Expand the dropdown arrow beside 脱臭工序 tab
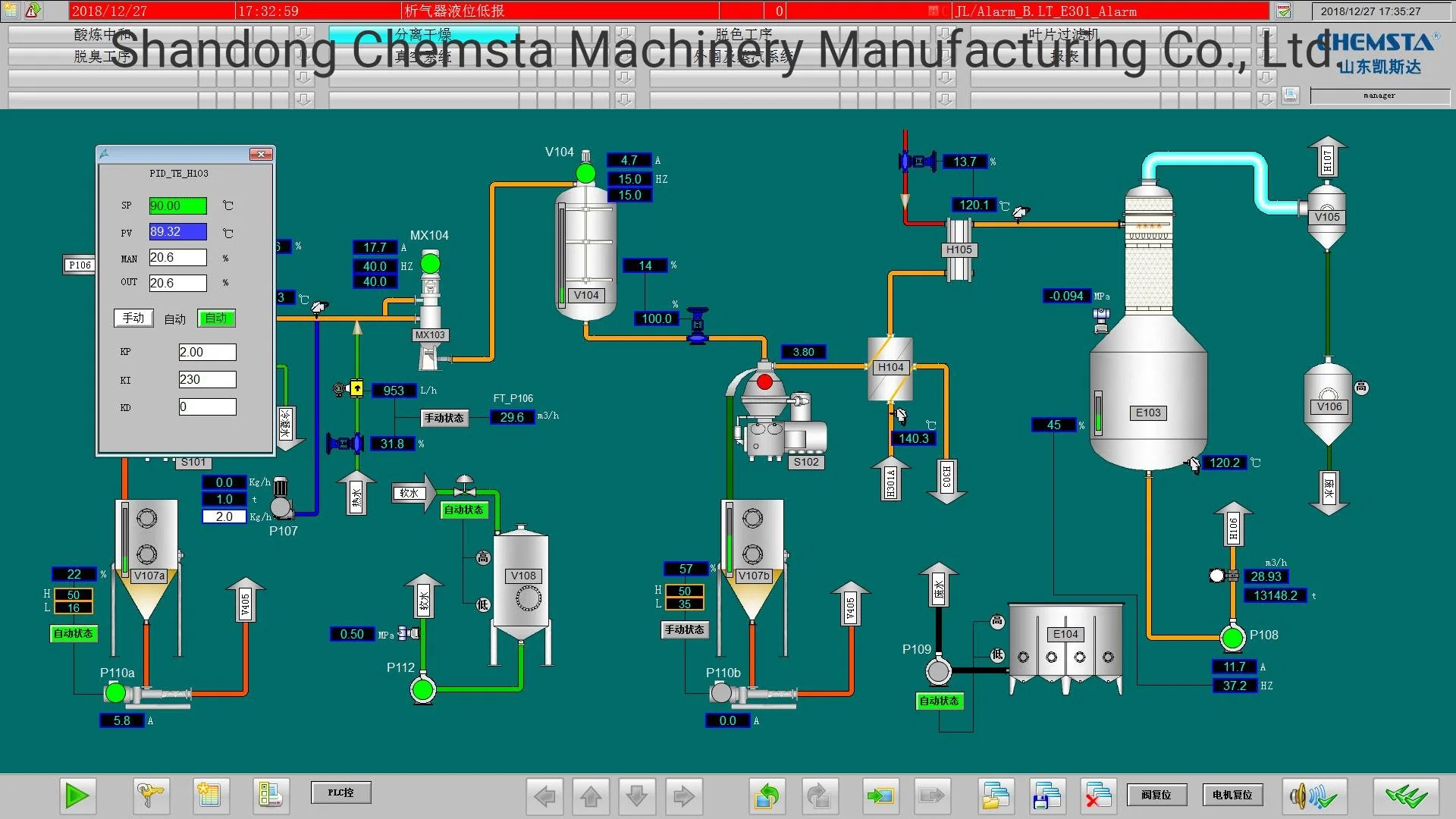This screenshot has height=819, width=1456. [304, 56]
